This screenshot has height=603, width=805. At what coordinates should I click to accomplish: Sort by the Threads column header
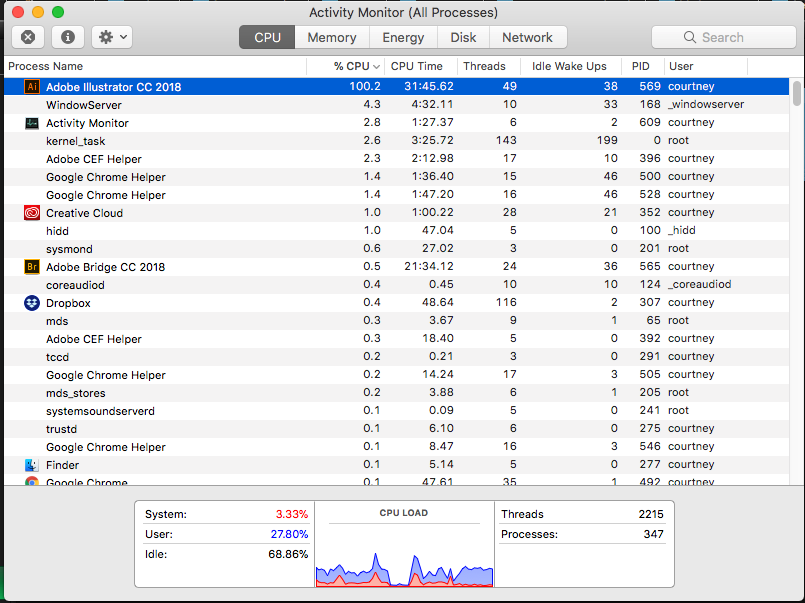pyautogui.click(x=489, y=66)
